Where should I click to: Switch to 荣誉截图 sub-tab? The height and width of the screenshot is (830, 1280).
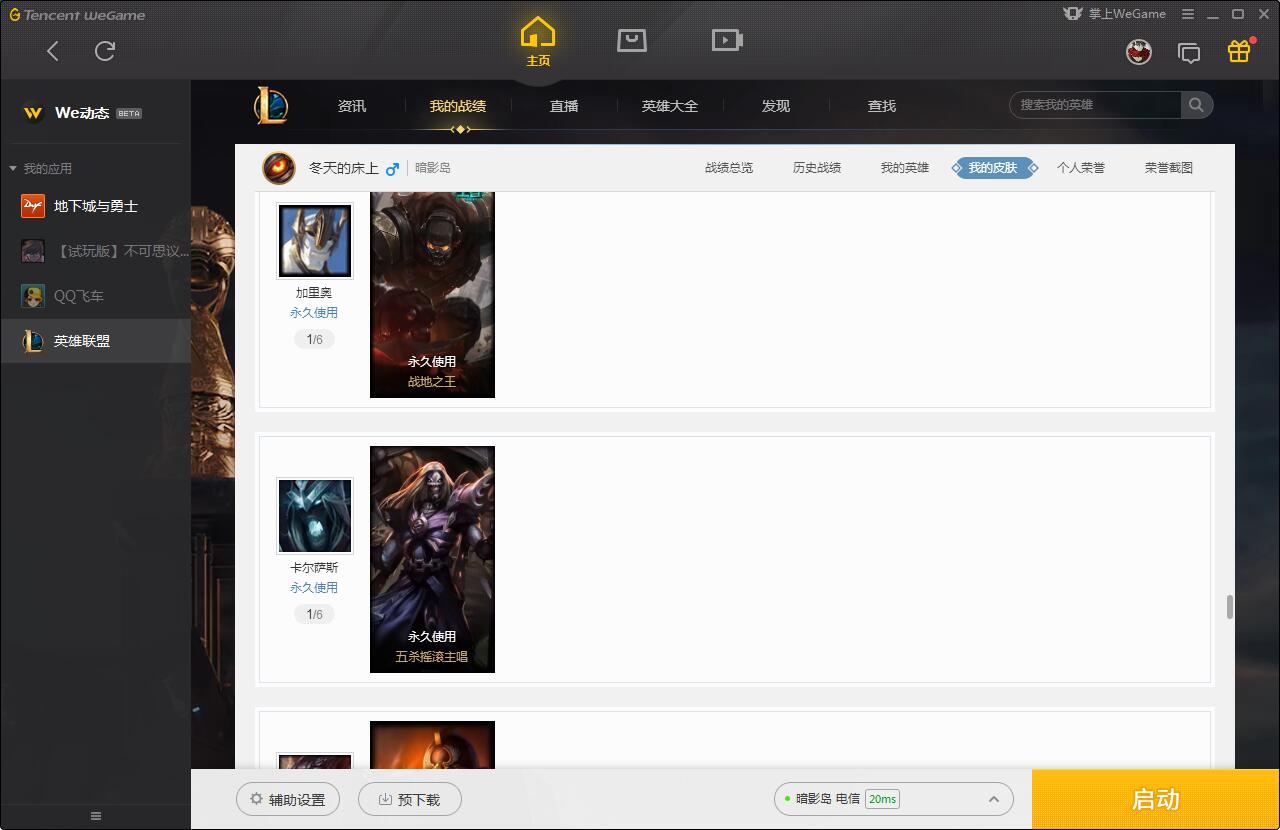click(1169, 168)
